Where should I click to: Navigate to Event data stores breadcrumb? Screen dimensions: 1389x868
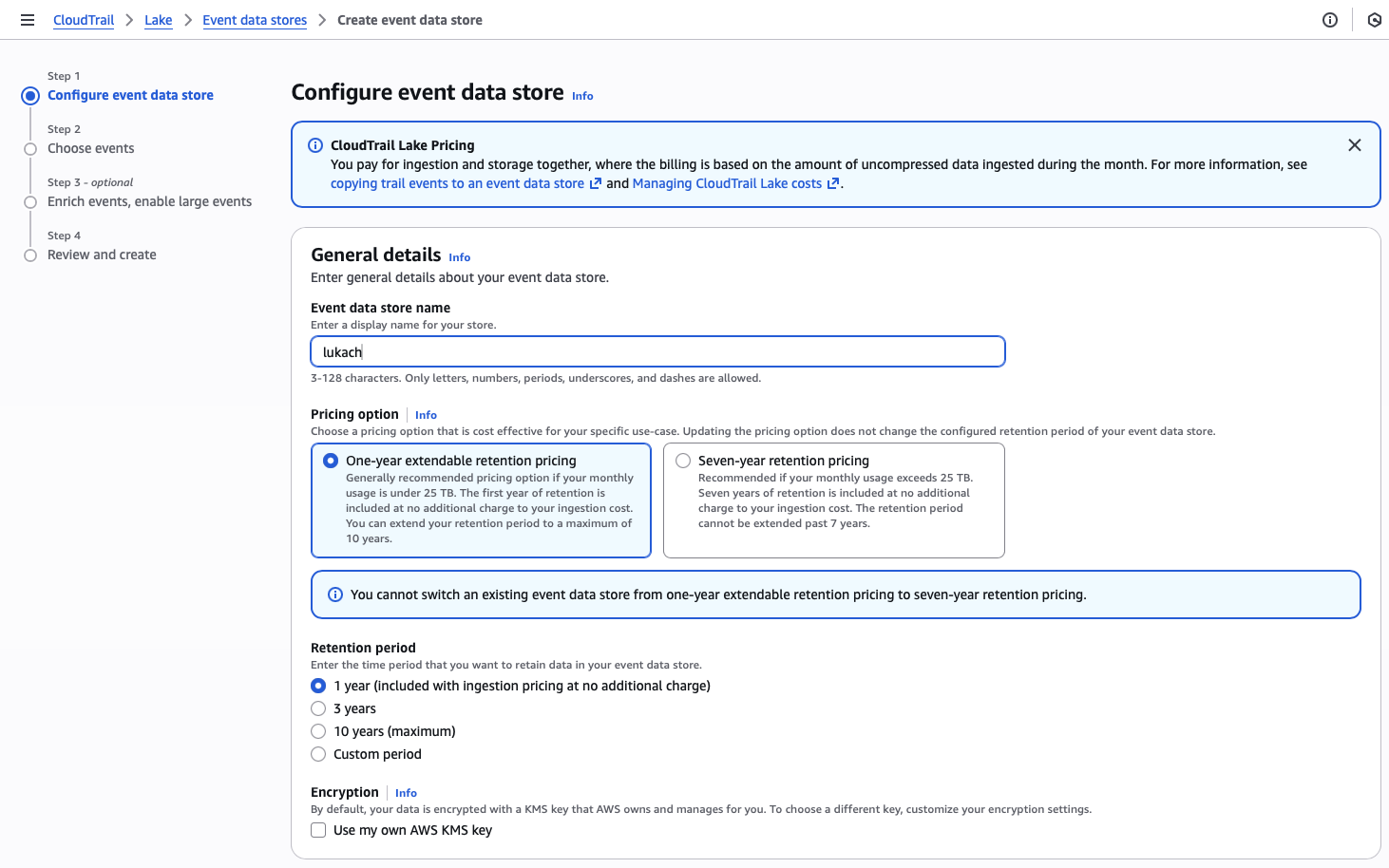pos(255,20)
